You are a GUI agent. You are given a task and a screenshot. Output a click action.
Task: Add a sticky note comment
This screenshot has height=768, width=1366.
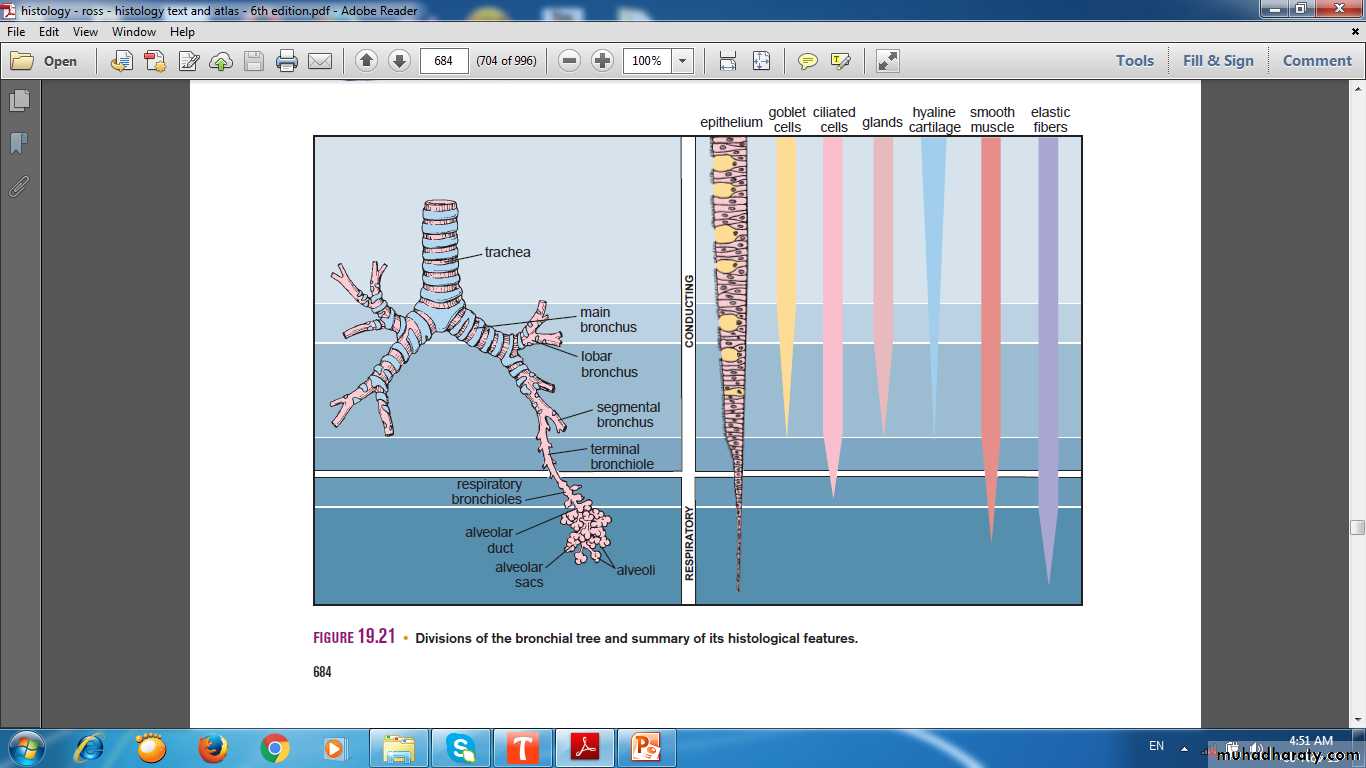click(x=807, y=61)
